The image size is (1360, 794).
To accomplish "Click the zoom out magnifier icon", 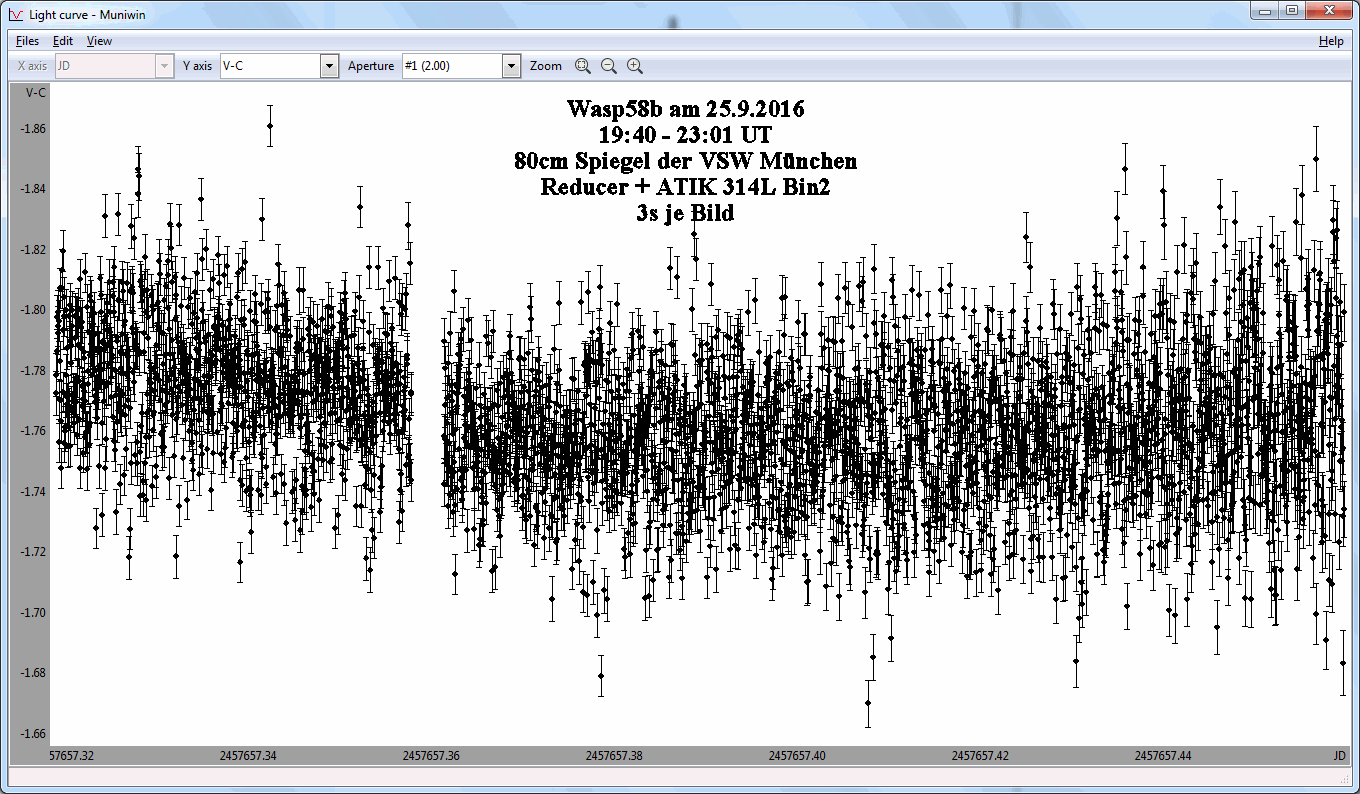I will [608, 66].
